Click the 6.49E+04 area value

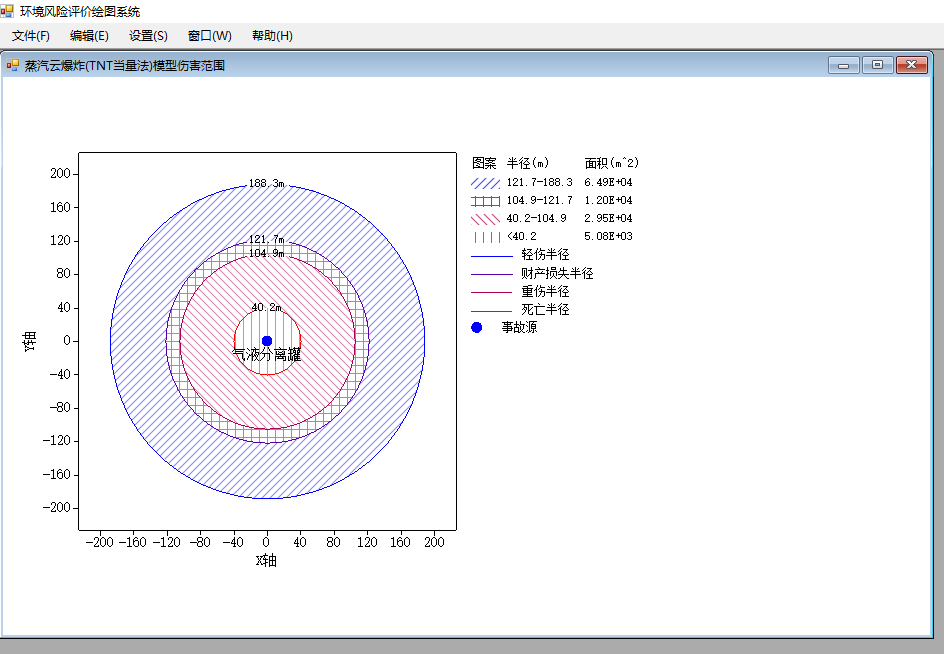point(608,182)
